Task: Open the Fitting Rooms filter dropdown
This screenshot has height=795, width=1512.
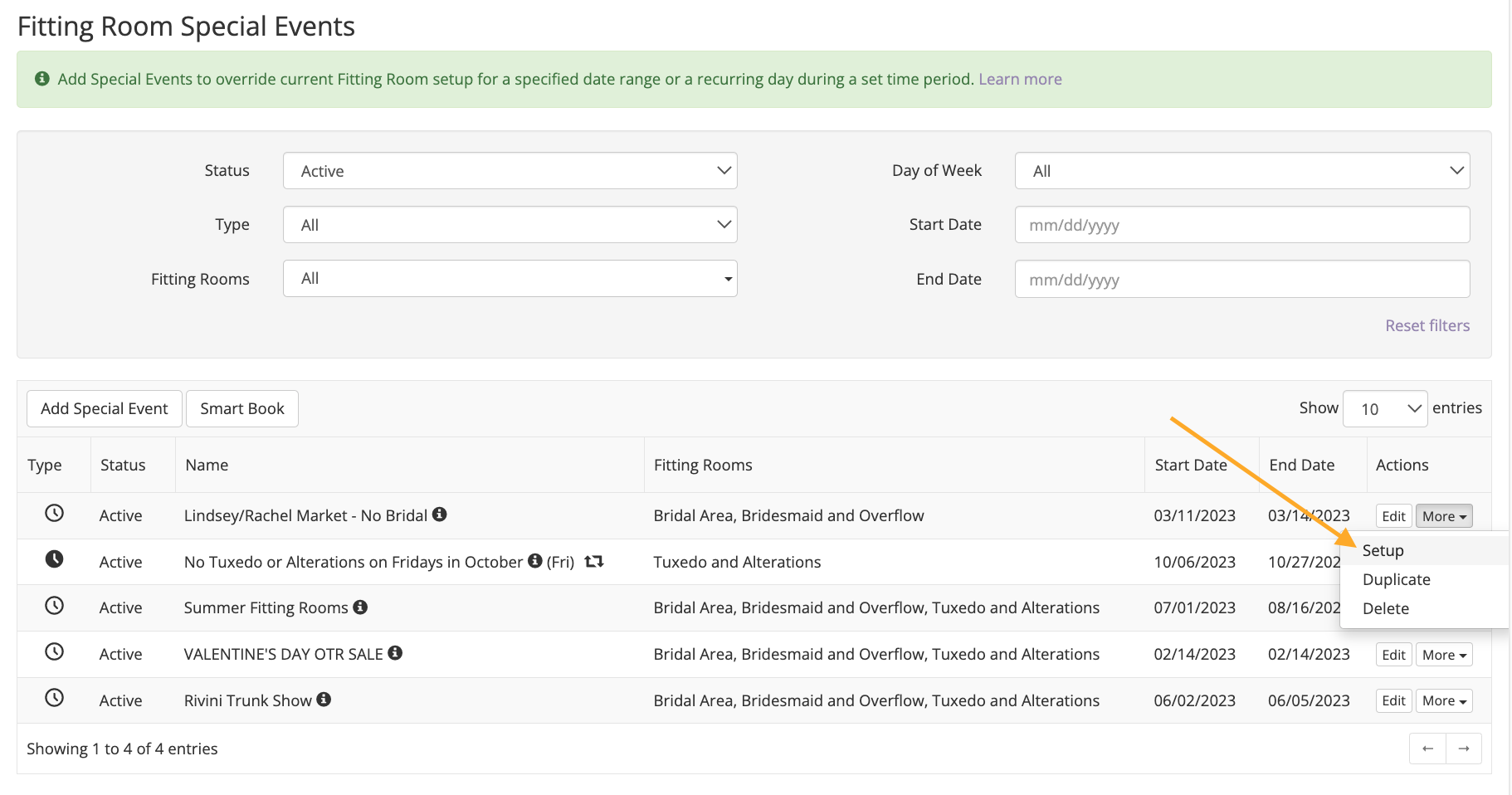Action: 510,279
